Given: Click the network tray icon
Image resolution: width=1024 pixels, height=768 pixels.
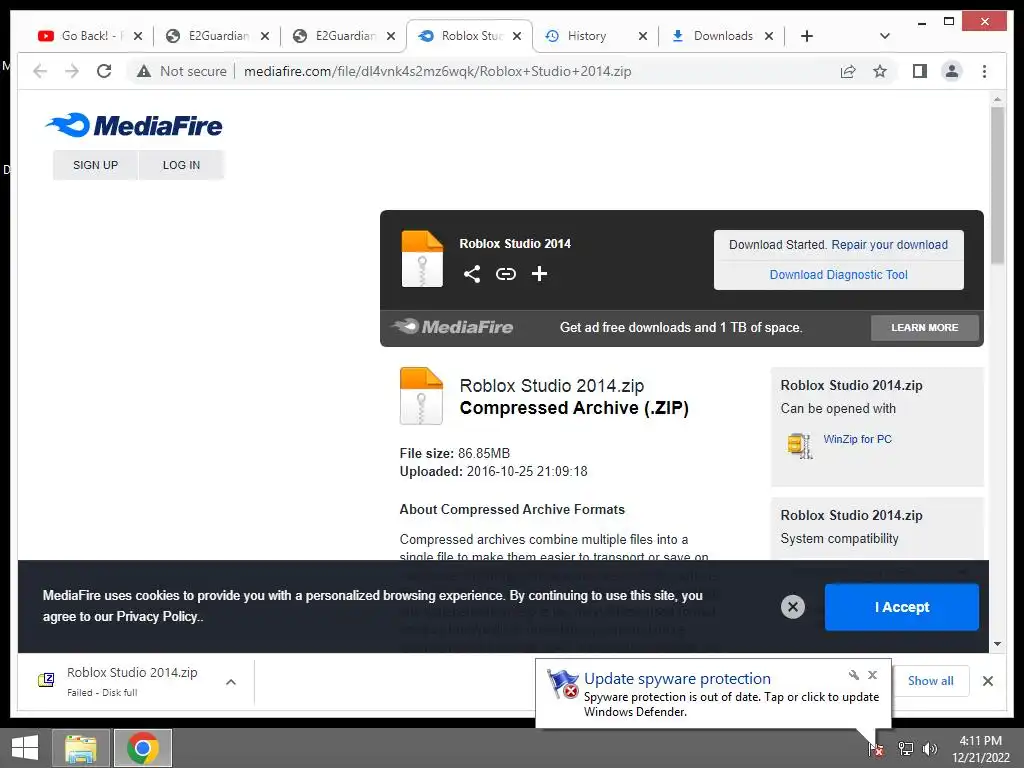Looking at the screenshot, I should [905, 748].
